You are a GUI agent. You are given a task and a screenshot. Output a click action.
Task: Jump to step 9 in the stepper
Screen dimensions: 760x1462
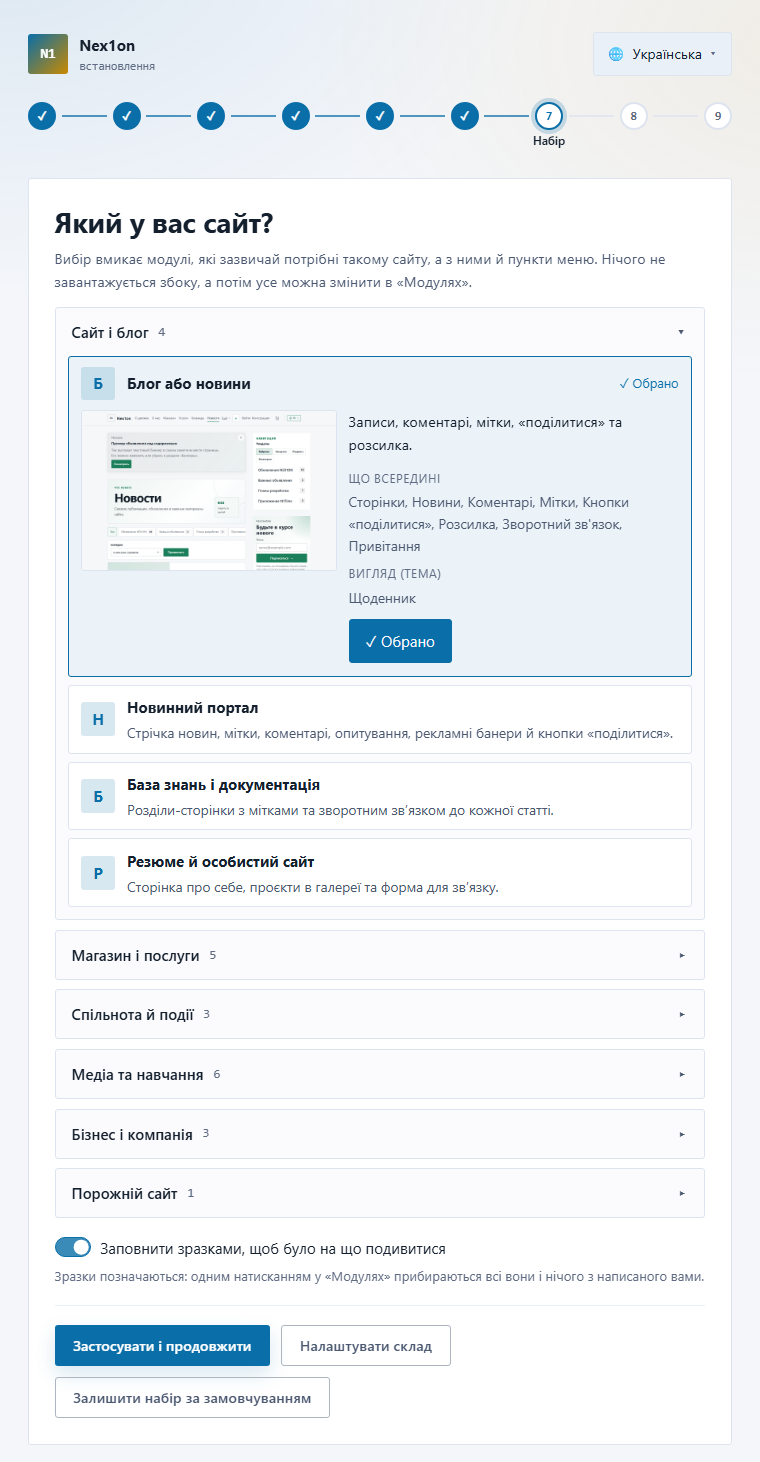click(x=718, y=116)
